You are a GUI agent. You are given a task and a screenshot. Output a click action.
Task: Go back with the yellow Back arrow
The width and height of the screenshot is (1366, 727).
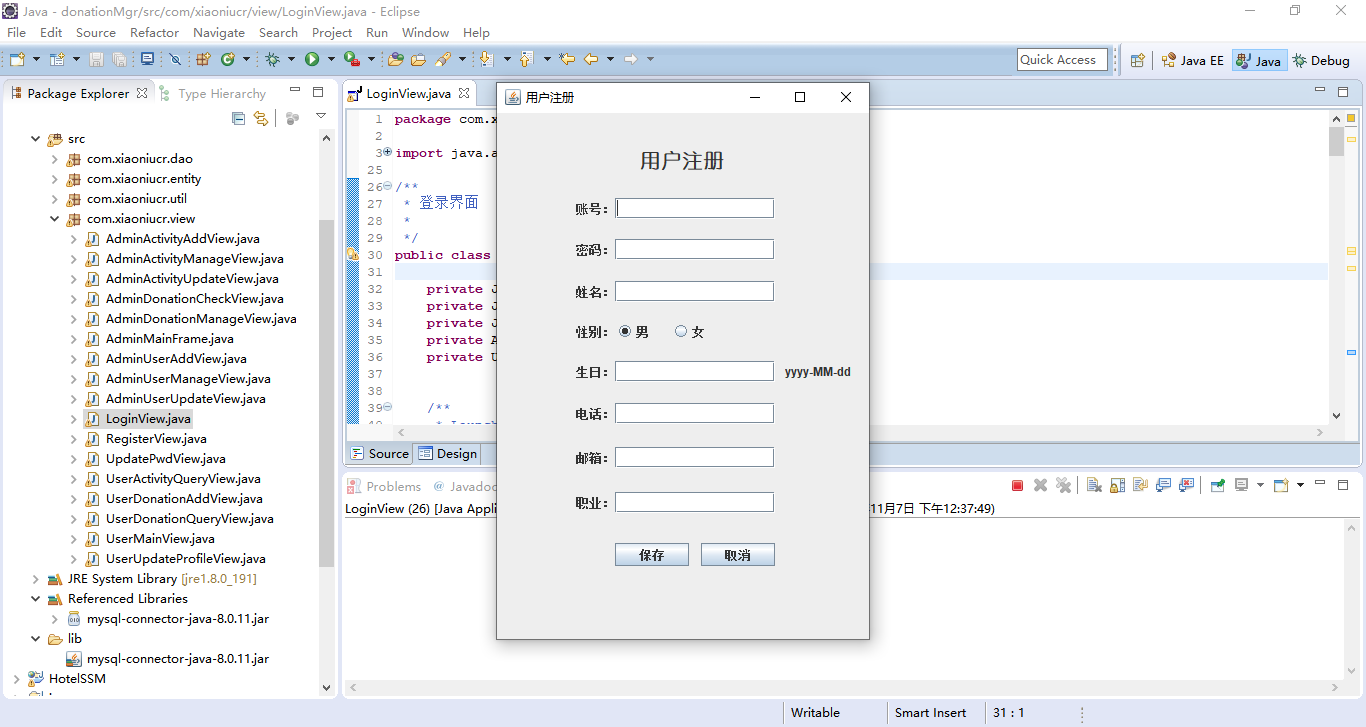coord(591,59)
